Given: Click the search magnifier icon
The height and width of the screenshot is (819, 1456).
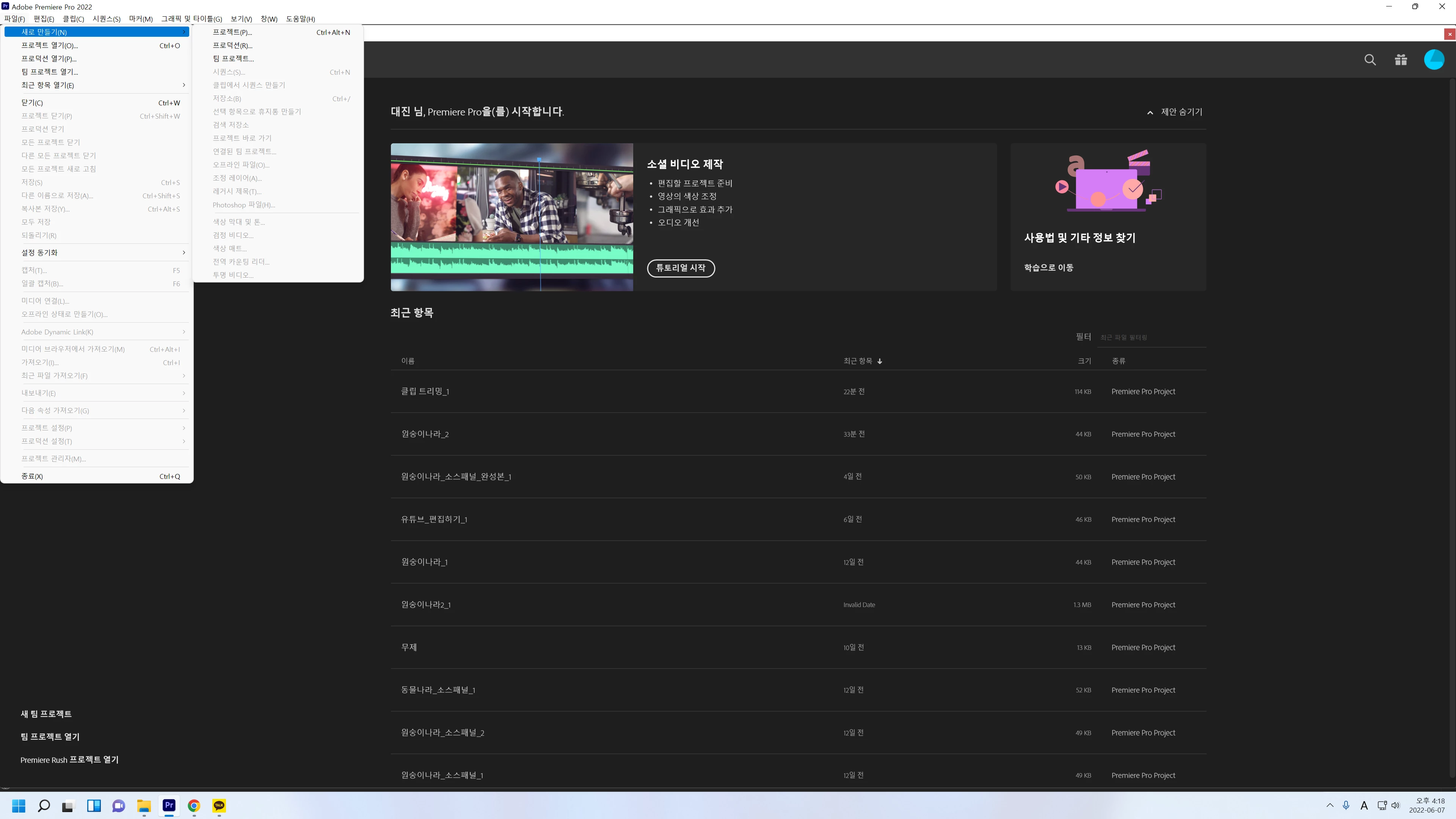Looking at the screenshot, I should 1370,60.
